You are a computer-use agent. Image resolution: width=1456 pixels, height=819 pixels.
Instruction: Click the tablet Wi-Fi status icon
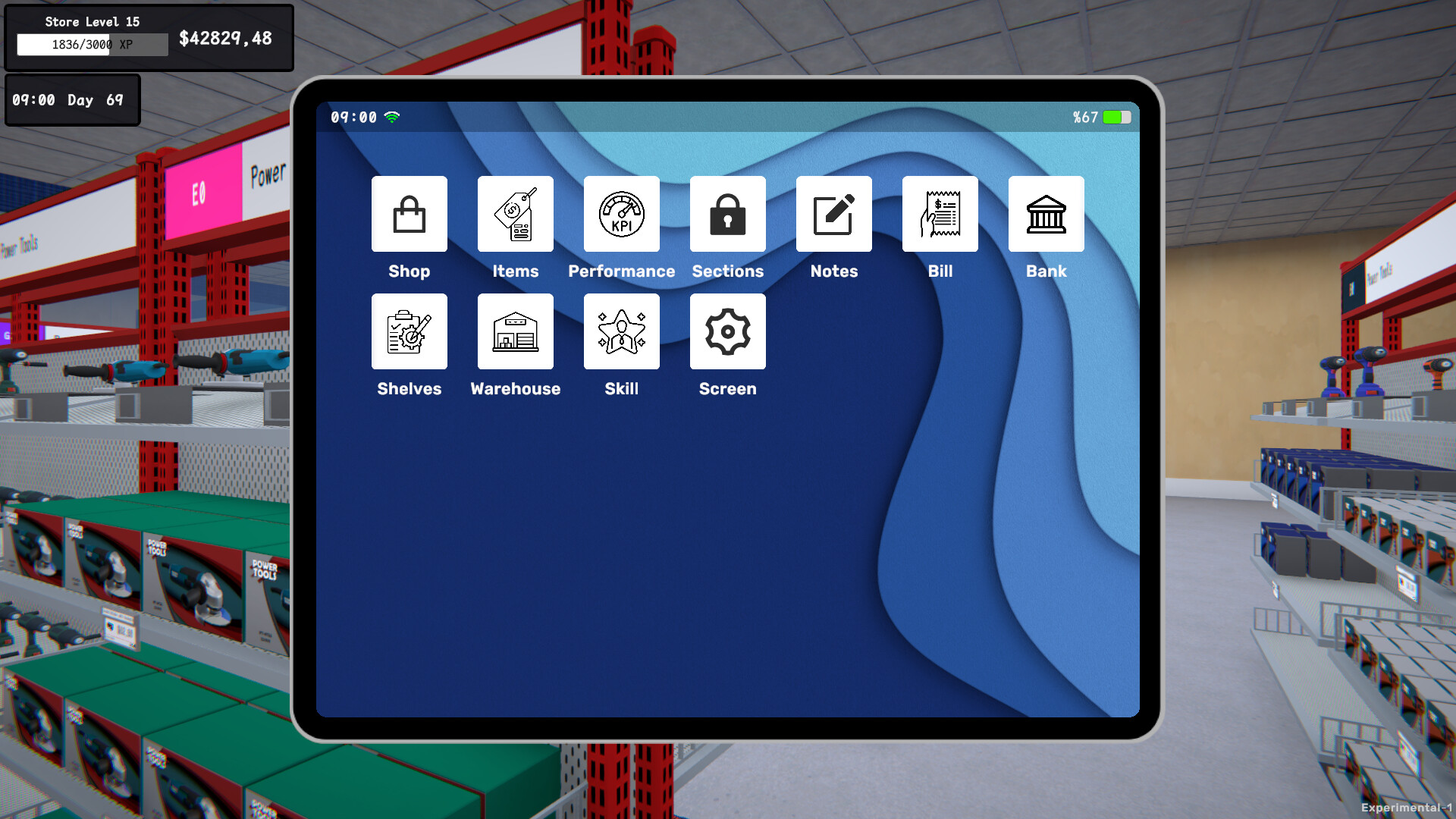tap(392, 117)
